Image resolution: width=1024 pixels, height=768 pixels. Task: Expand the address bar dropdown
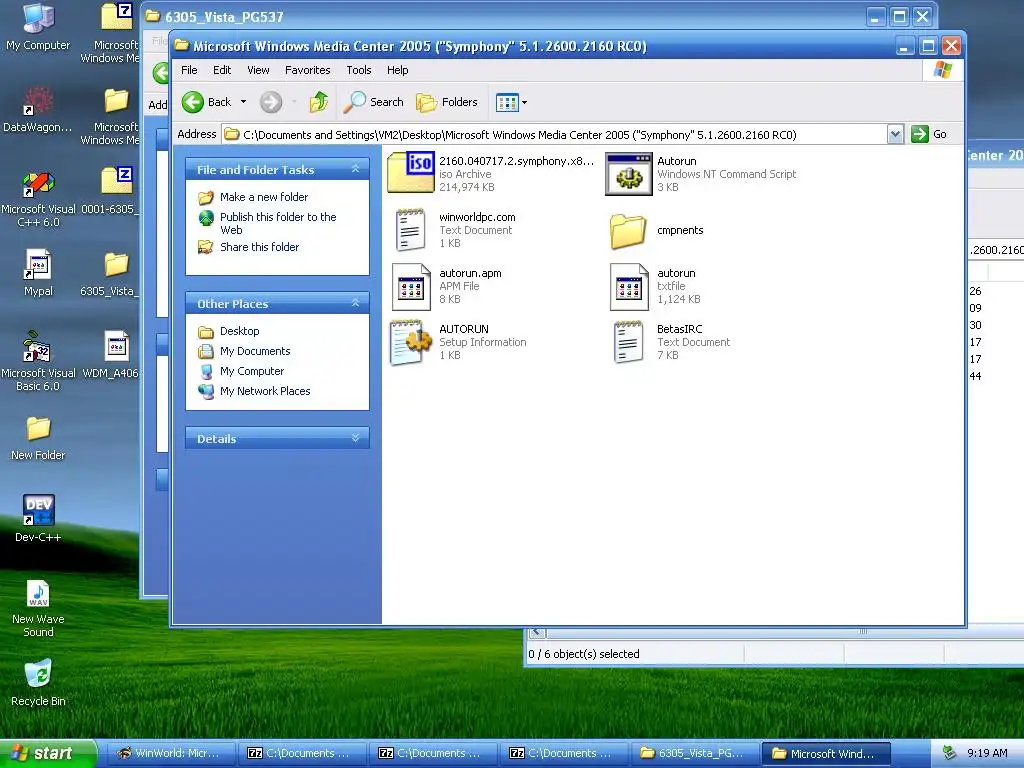coord(895,135)
